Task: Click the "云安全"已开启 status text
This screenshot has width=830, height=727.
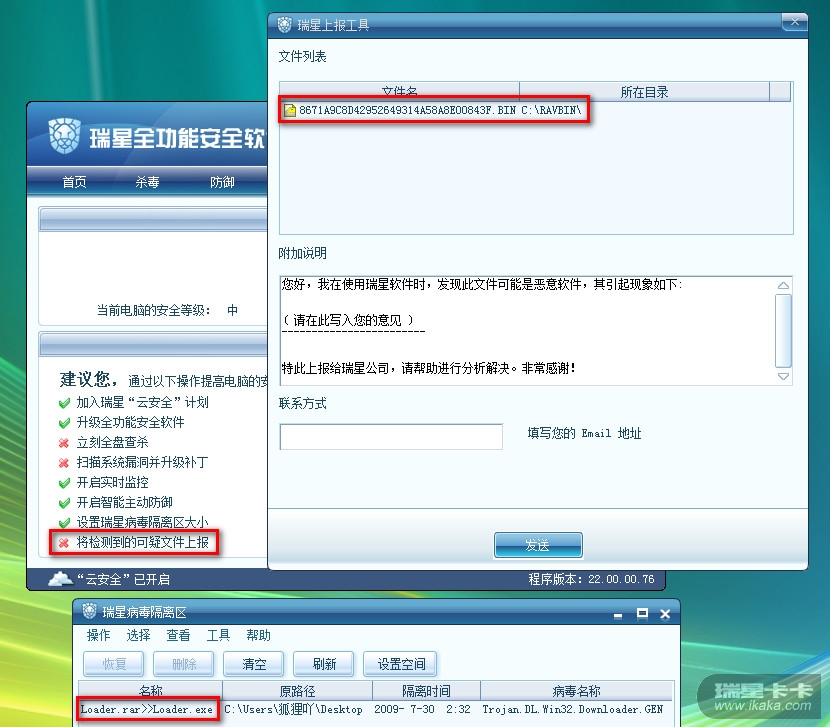Action: (x=123, y=579)
